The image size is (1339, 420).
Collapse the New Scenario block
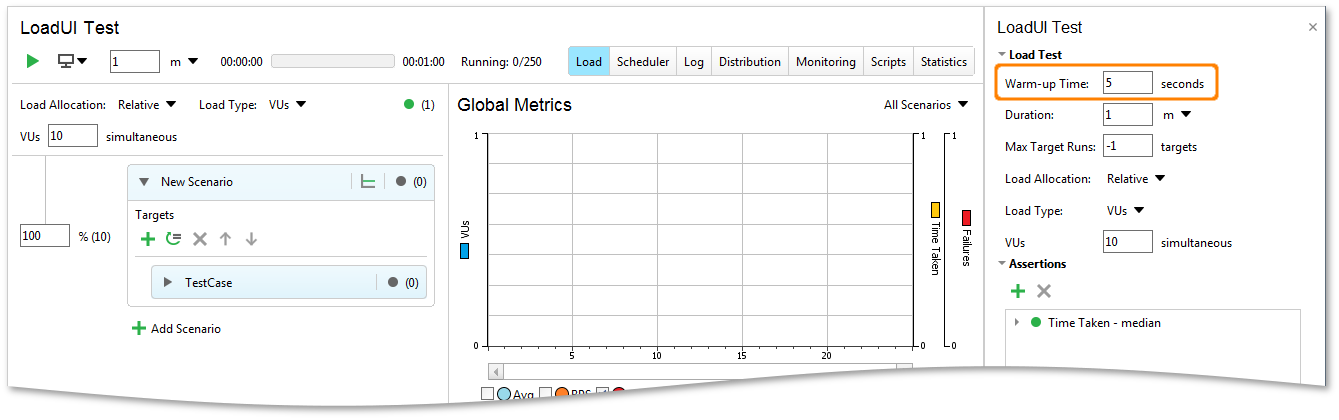click(x=143, y=182)
